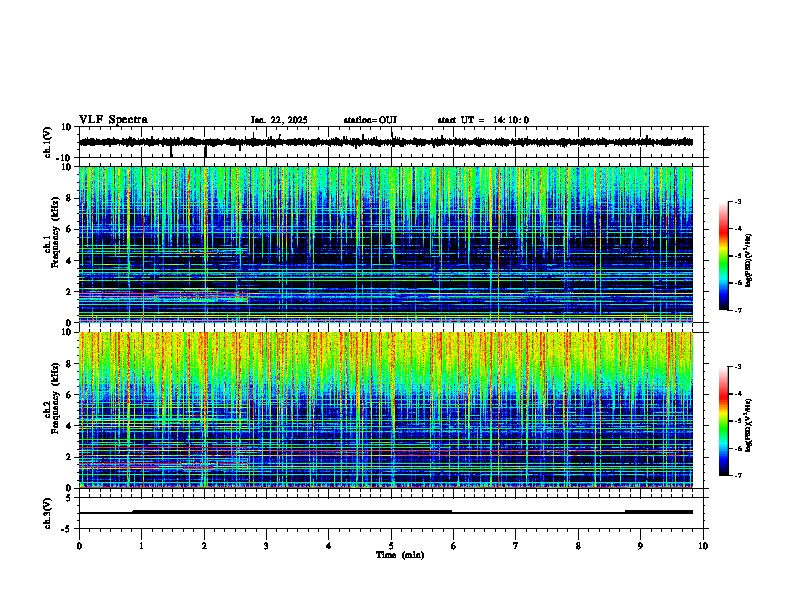Click inside the ch.2 spectrogram panel
The width and height of the screenshot is (792, 612).
click(x=386, y=410)
